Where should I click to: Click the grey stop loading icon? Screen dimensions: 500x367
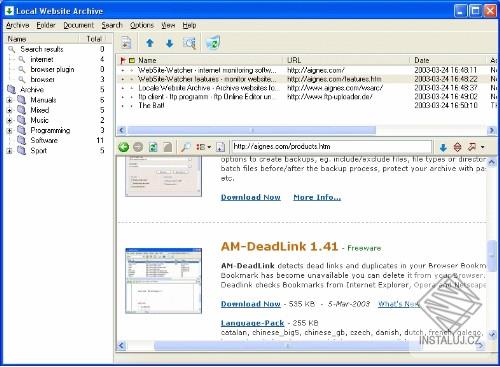[168, 147]
